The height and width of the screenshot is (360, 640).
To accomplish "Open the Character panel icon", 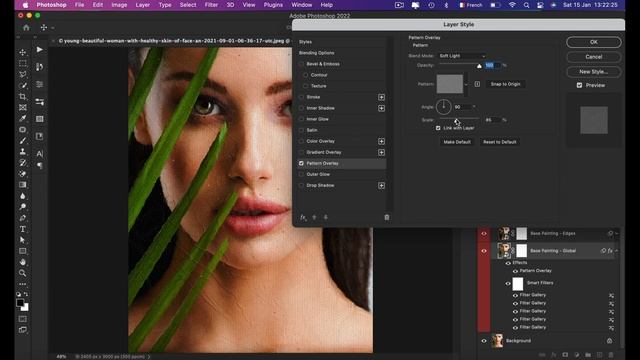I will [x=40, y=153].
